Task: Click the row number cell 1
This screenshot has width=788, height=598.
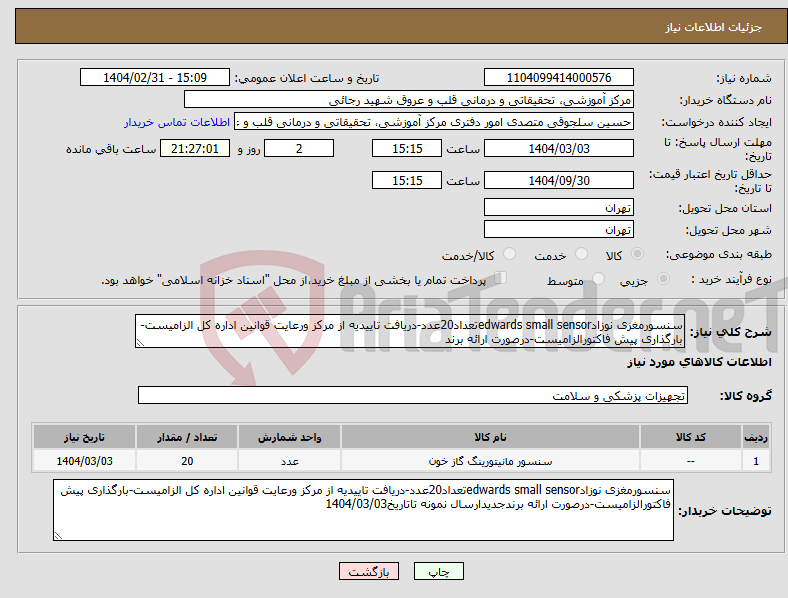Action: pos(756,461)
